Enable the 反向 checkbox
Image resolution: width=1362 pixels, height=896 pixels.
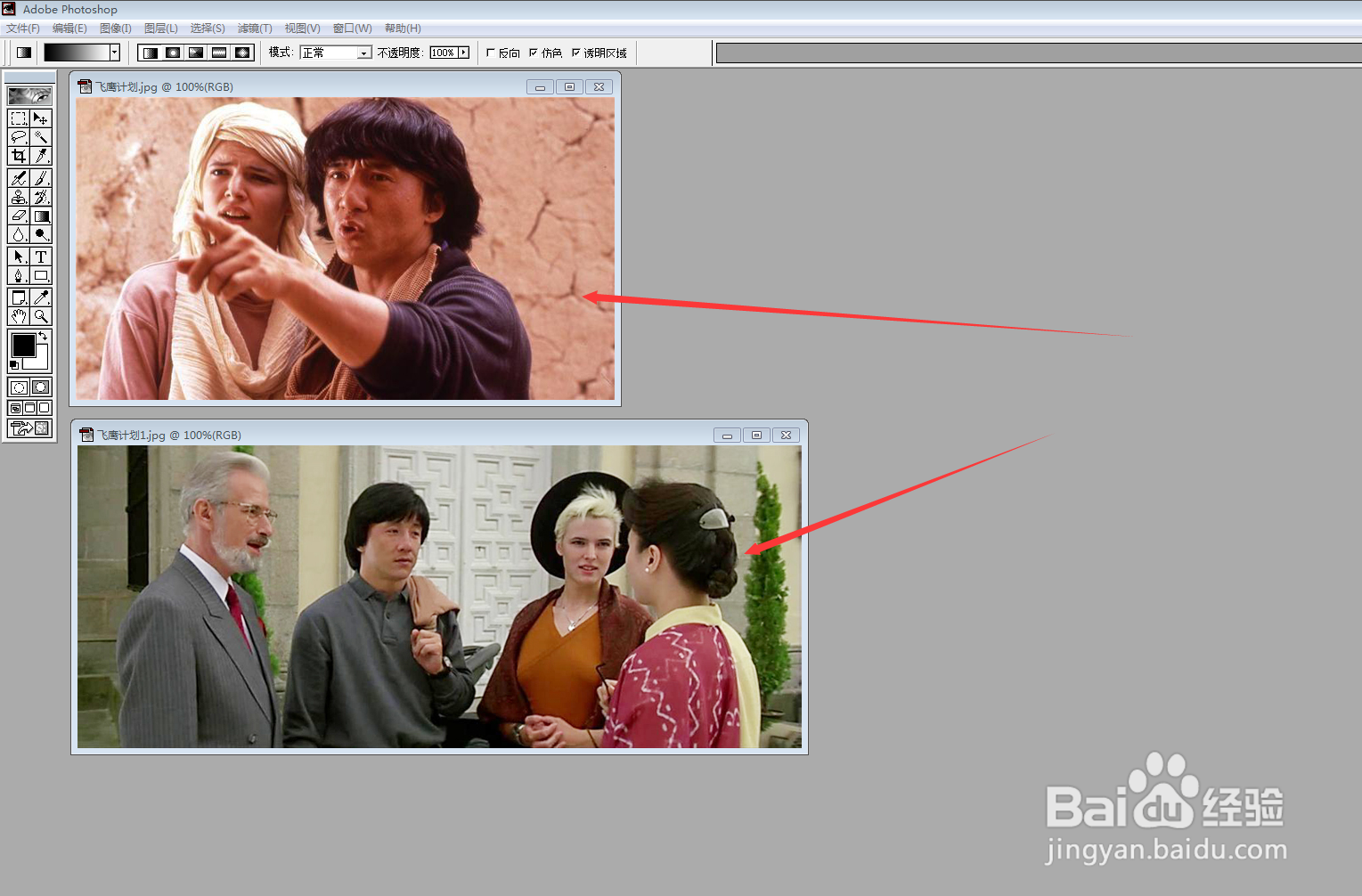491,53
